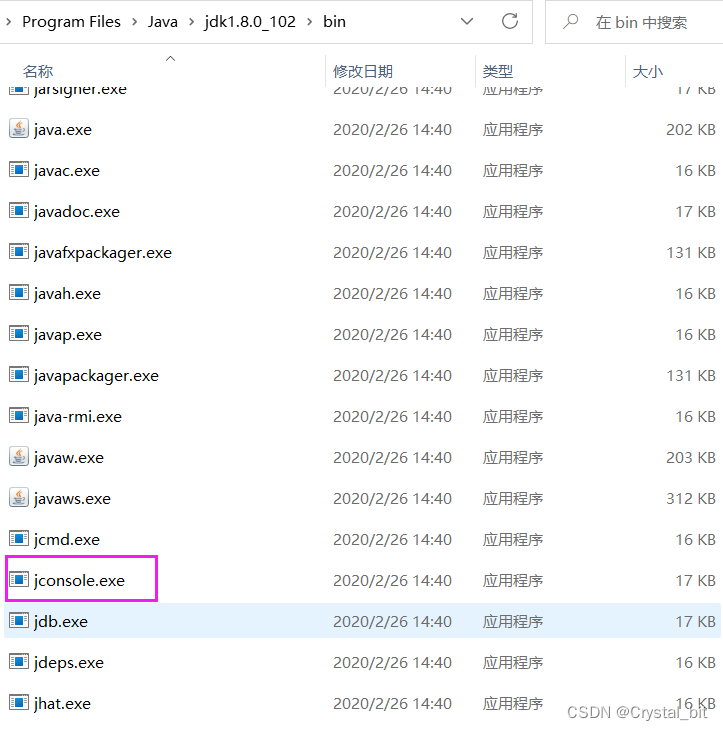The height and width of the screenshot is (731, 723).
Task: Click the 应用程序 type of jdb.exe row
Action: pos(513,622)
